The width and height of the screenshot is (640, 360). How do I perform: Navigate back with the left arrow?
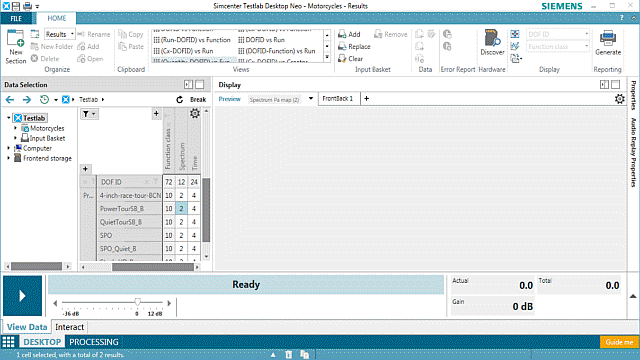coord(10,100)
